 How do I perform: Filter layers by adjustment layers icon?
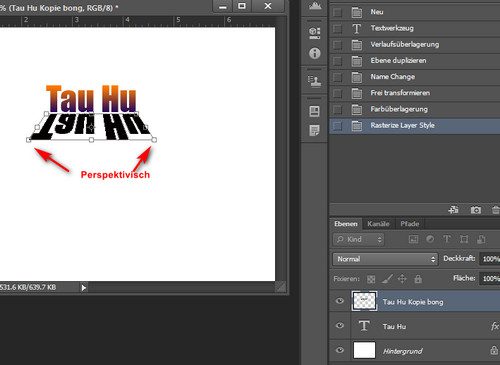pyautogui.click(x=430, y=239)
